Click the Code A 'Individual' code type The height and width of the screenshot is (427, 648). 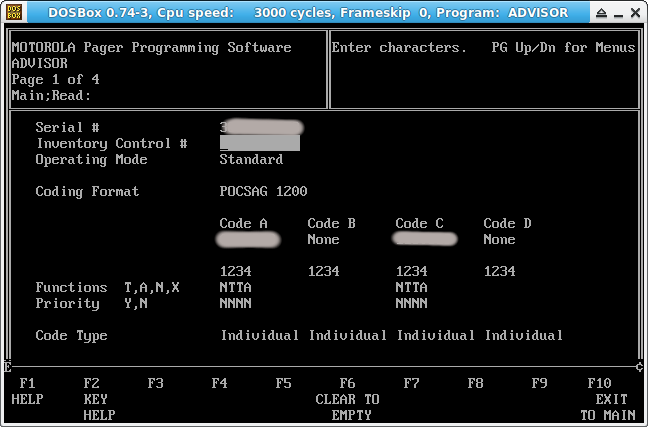(260, 335)
